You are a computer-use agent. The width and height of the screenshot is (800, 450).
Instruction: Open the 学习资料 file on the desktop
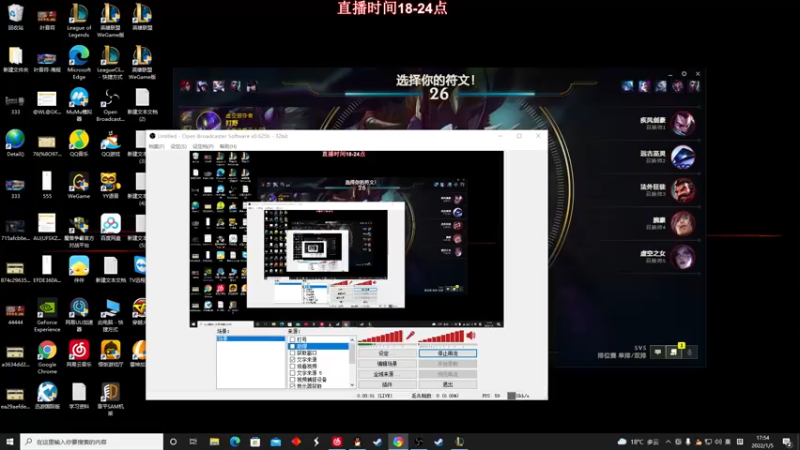[79, 396]
